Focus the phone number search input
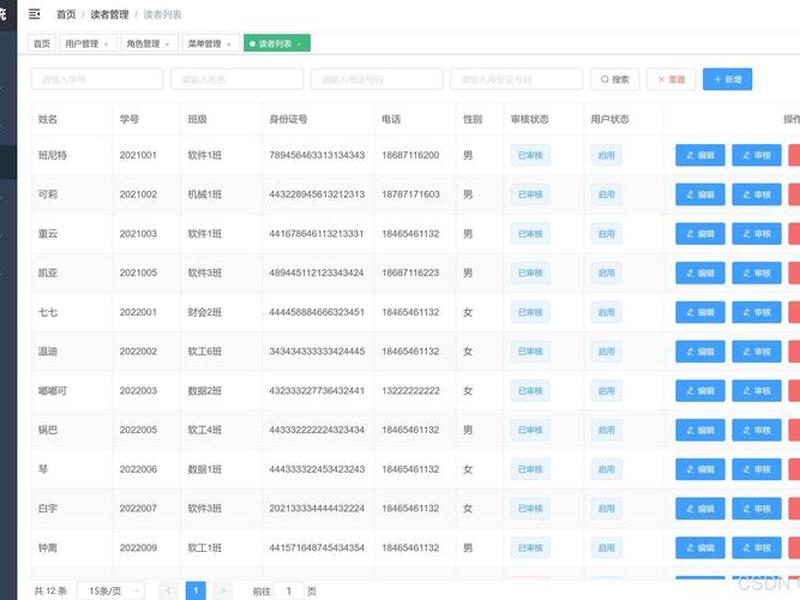This screenshot has height=600, width=800. tap(377, 79)
